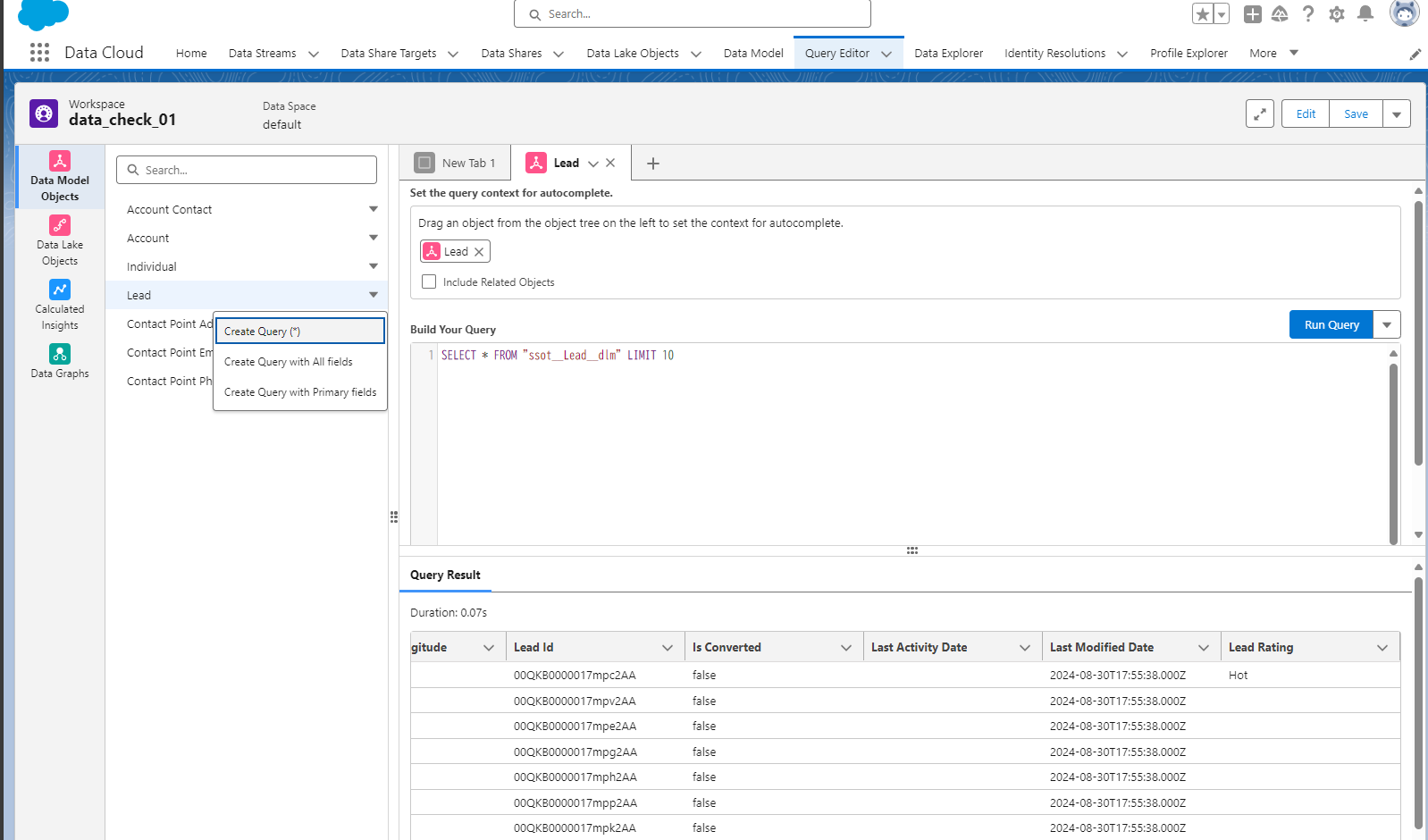Viewport: 1428px width, 840px height.
Task: Open the App Launcher grid icon
Action: coord(39,53)
